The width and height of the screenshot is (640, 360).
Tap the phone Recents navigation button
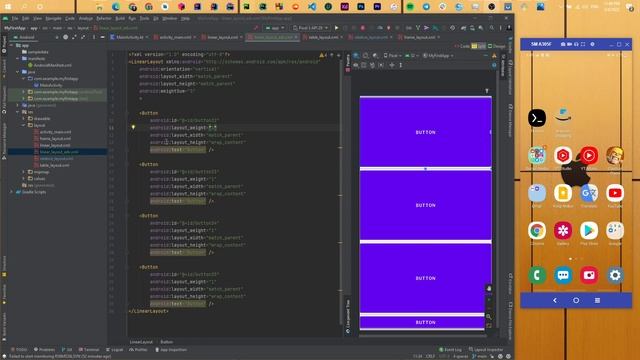point(598,300)
